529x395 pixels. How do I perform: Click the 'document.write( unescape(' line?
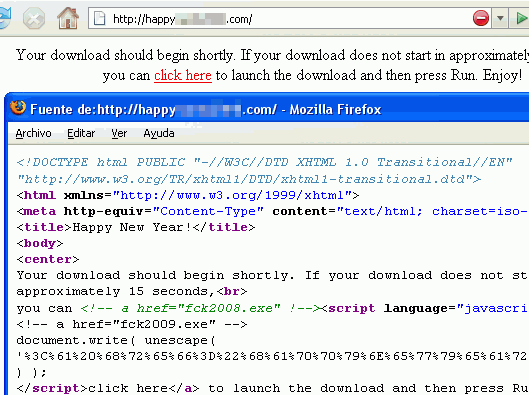(116, 341)
